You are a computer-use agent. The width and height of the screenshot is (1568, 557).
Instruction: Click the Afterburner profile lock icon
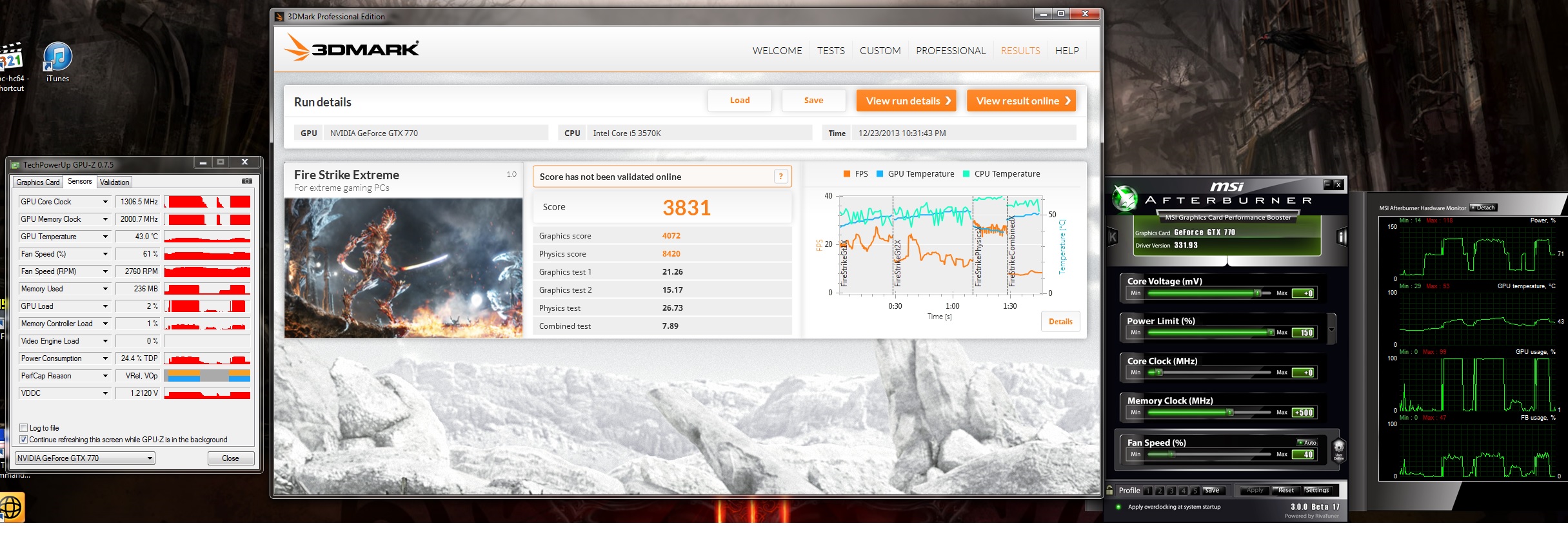pyautogui.click(x=1109, y=490)
